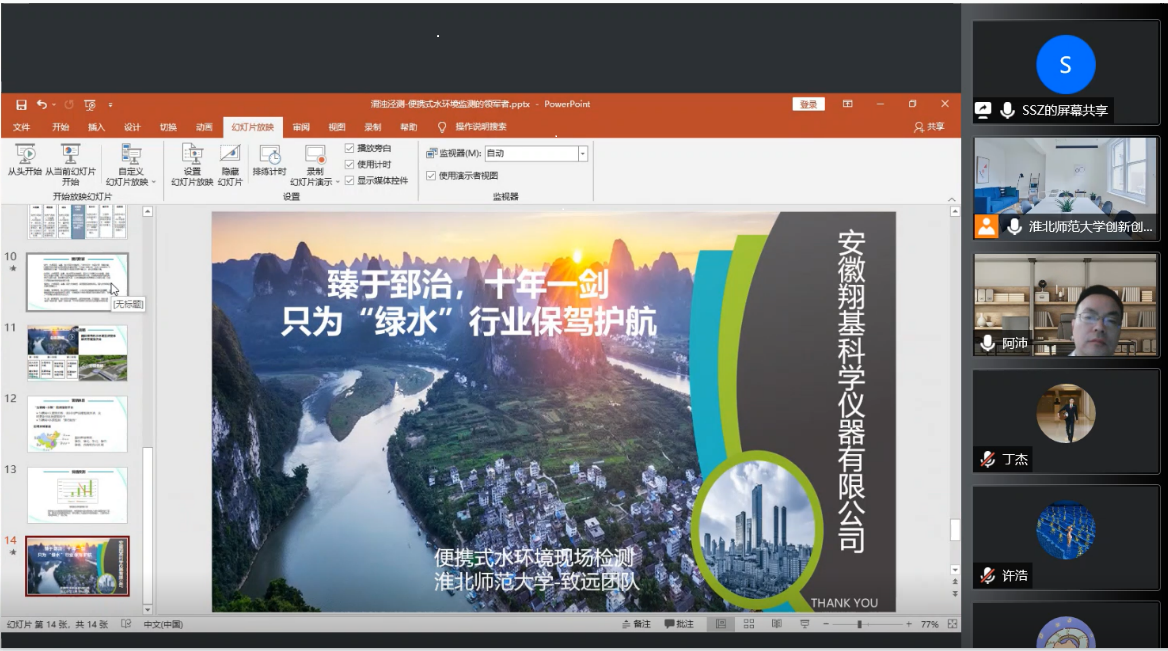Select slide 11 thumbnail
The image size is (1168, 651).
tap(77, 353)
